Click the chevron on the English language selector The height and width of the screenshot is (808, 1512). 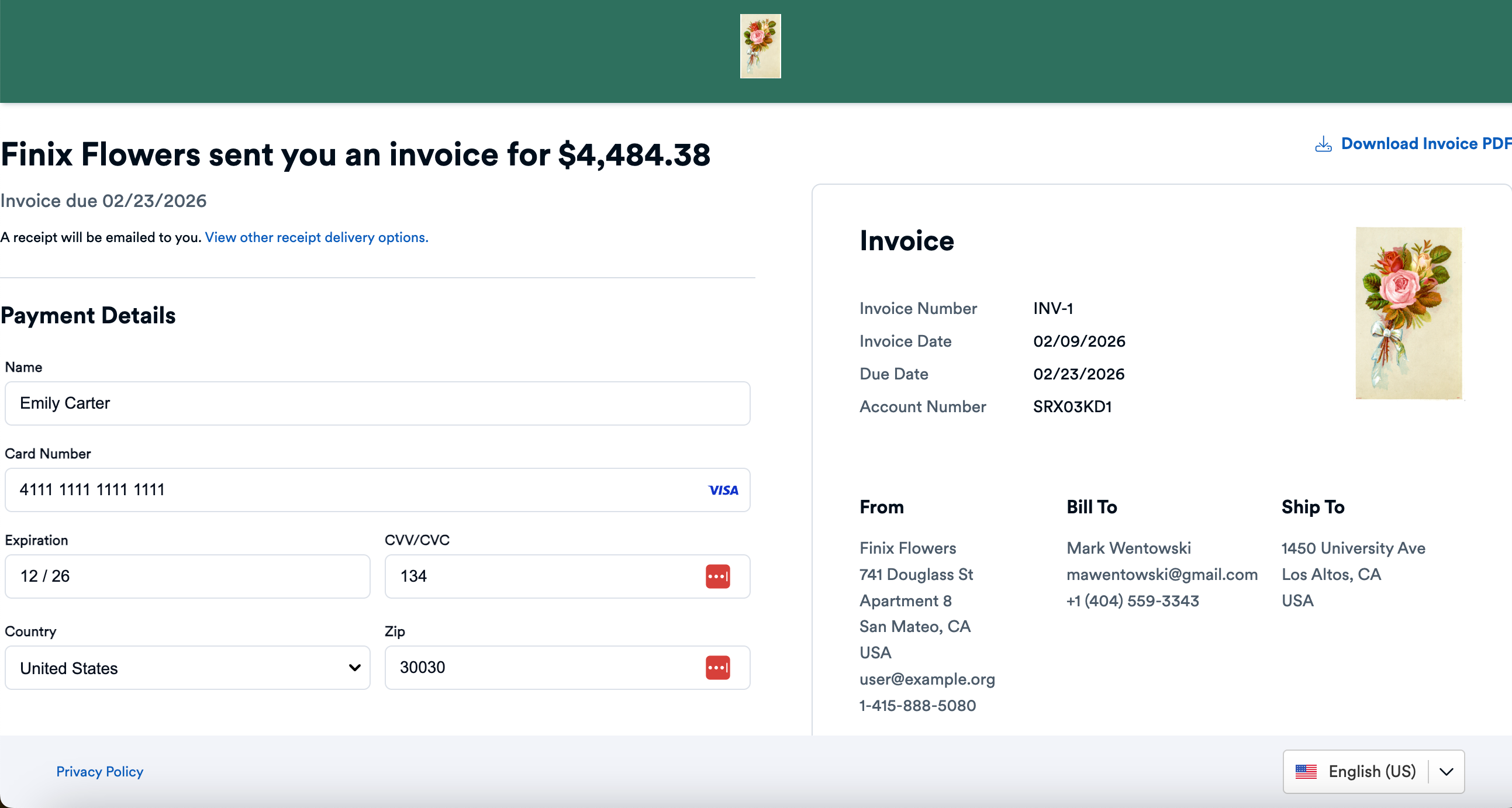[1446, 772]
